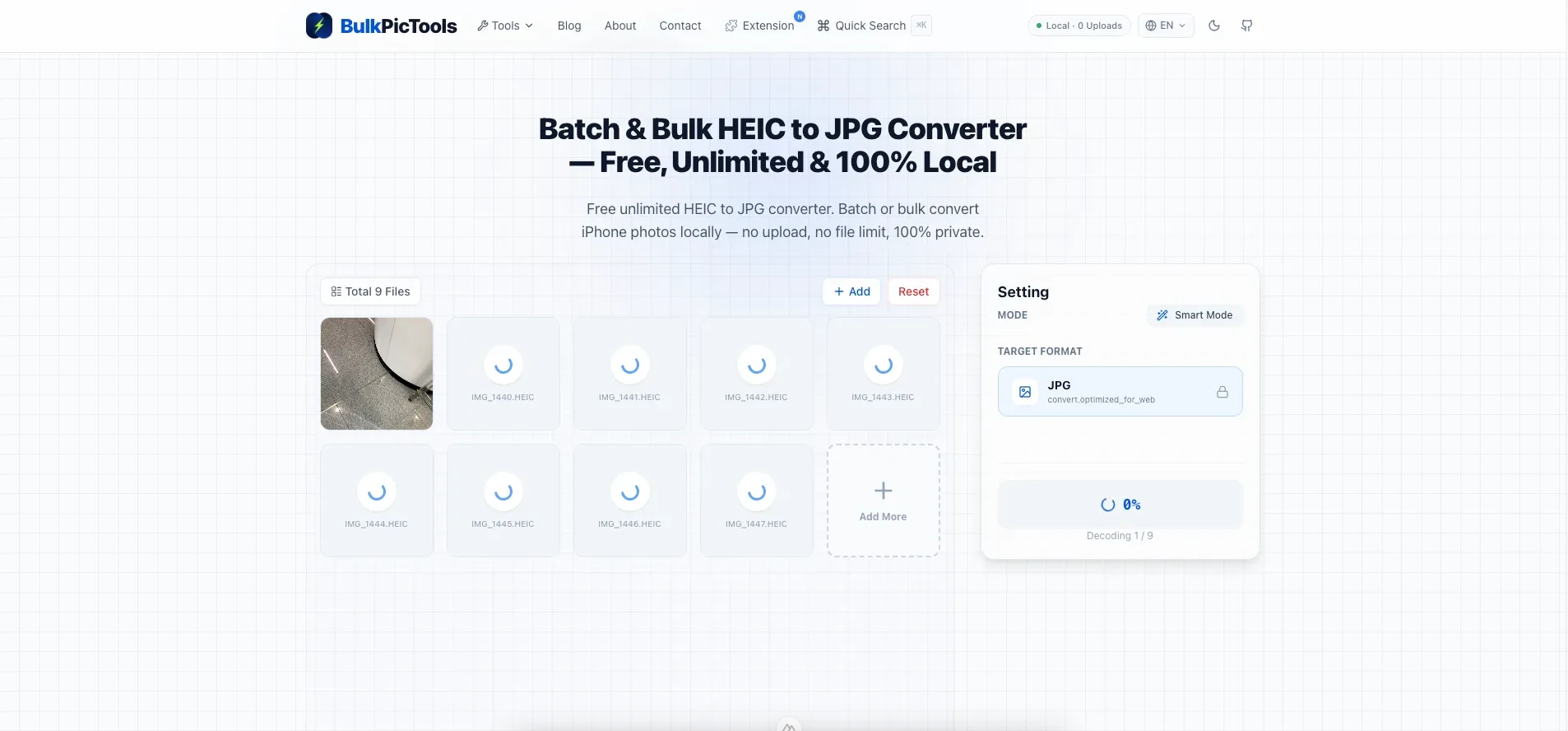The width and height of the screenshot is (1568, 731).
Task: Select the IMG_1441.HEIC tile
Action: (x=630, y=374)
